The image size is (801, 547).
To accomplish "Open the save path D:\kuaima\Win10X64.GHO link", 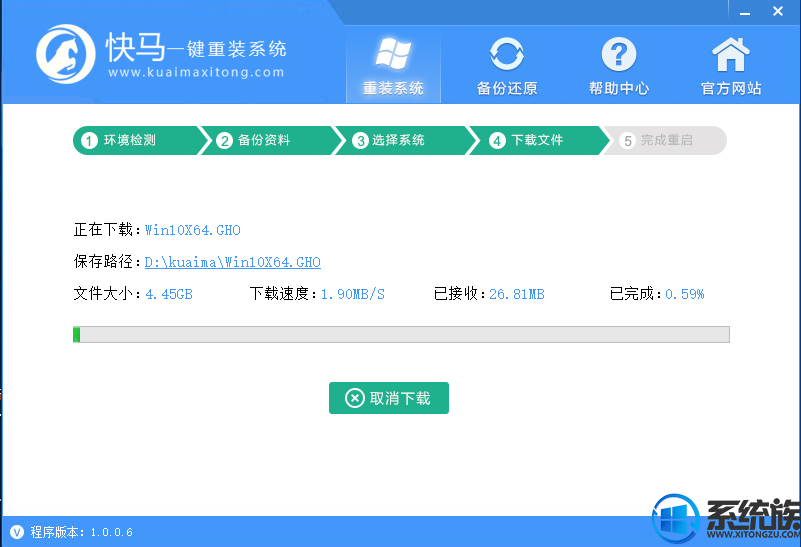I will [x=232, y=262].
